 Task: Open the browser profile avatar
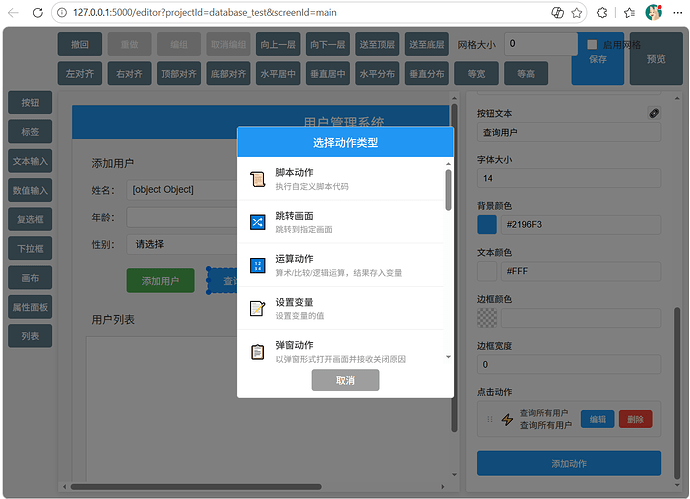click(x=654, y=13)
